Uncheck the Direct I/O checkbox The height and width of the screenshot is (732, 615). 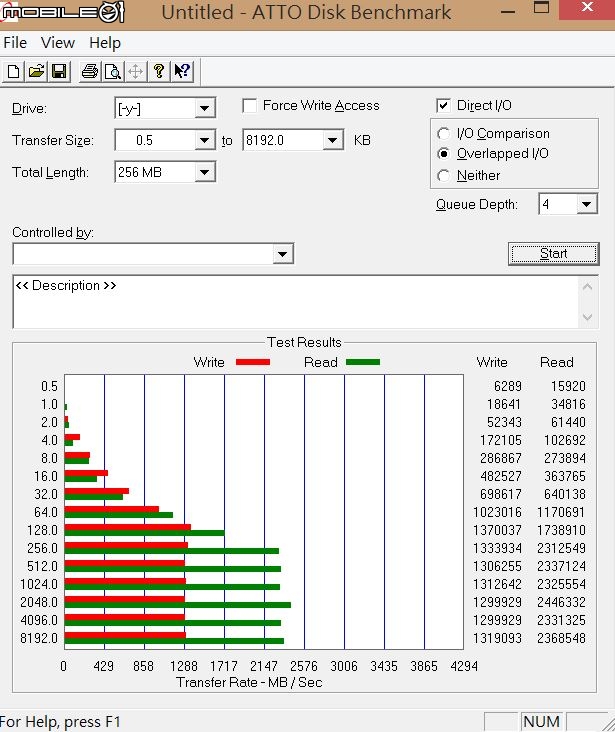(443, 106)
